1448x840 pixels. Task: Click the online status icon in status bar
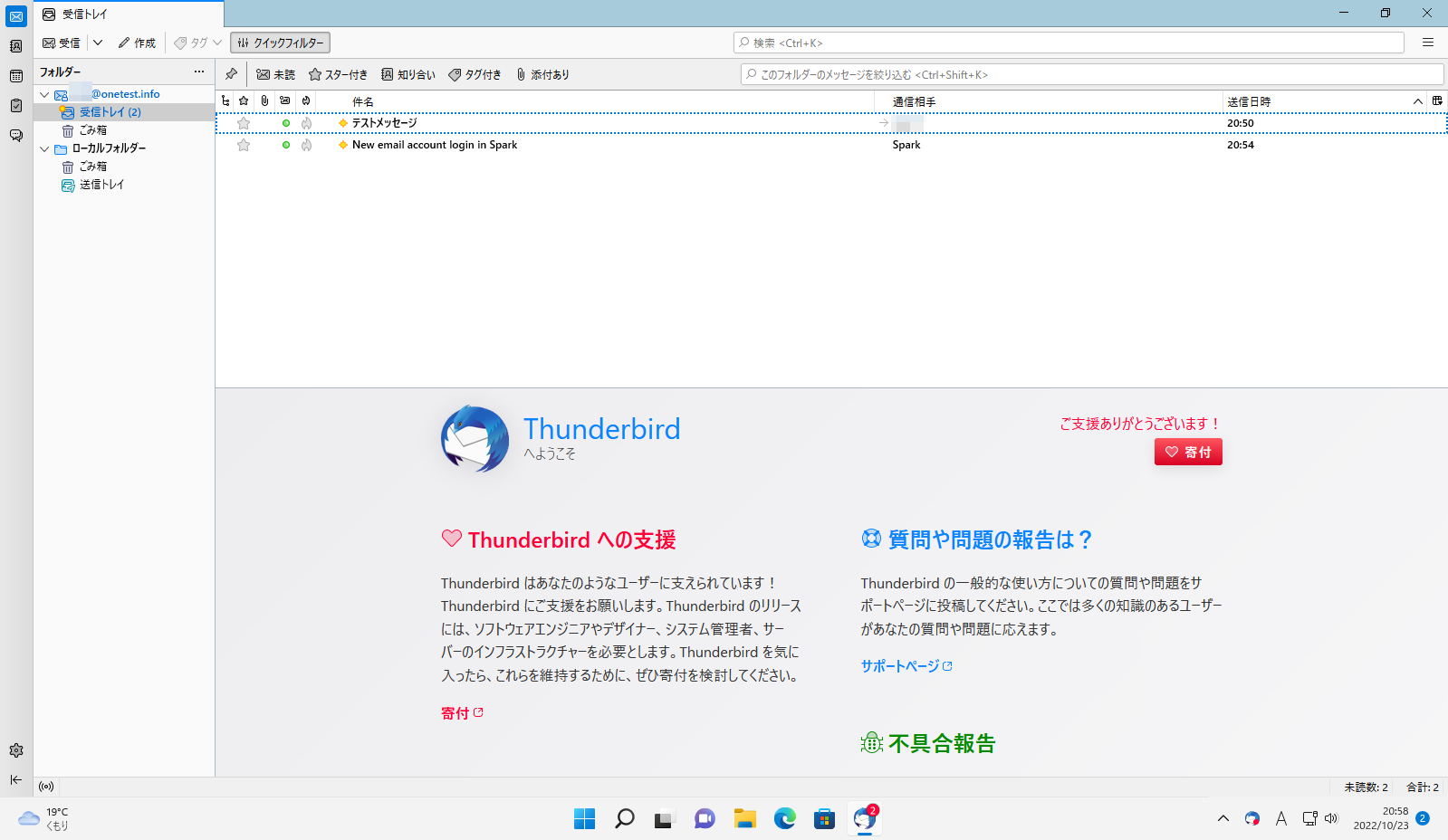(x=46, y=787)
